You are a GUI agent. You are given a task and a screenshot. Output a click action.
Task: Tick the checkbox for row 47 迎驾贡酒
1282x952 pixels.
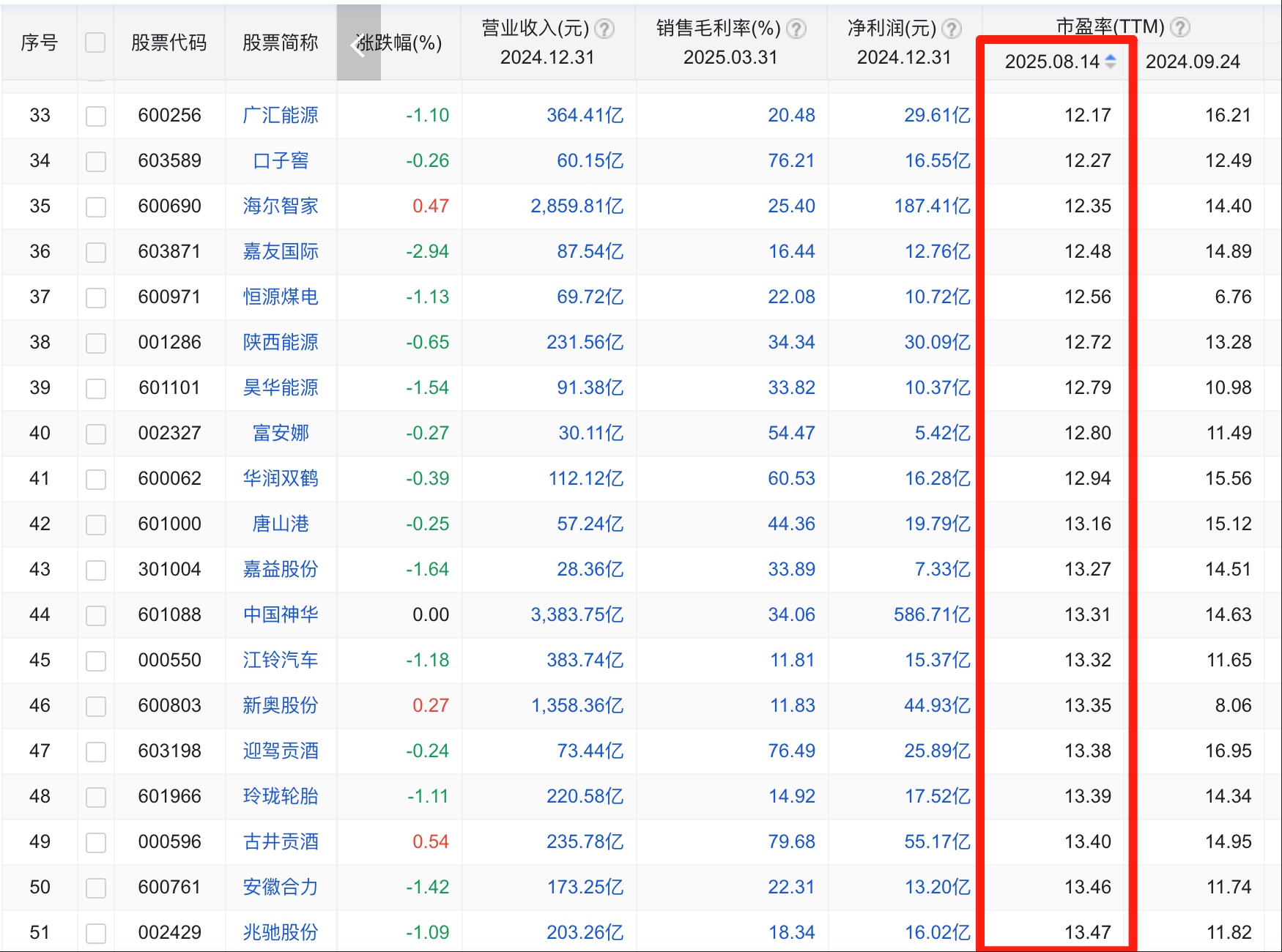(x=96, y=752)
